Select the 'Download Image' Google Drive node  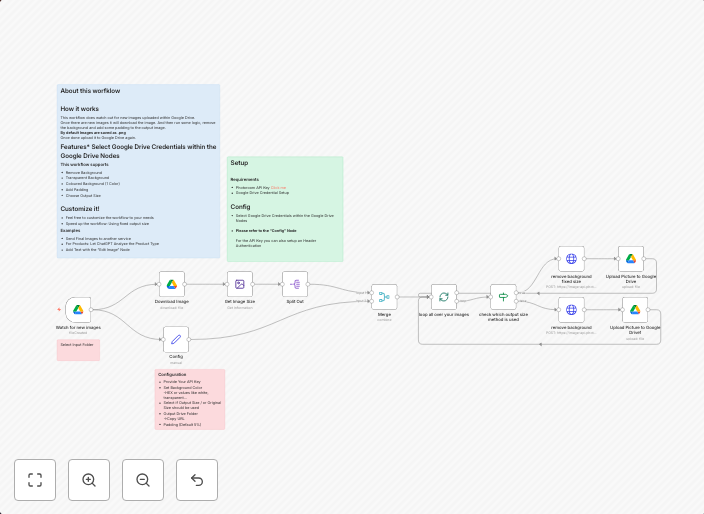coord(172,284)
